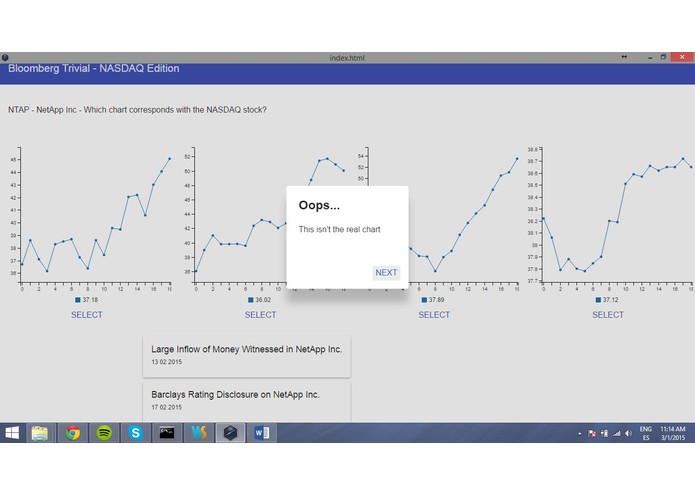Click the double-arrow title bar button

[624, 57]
